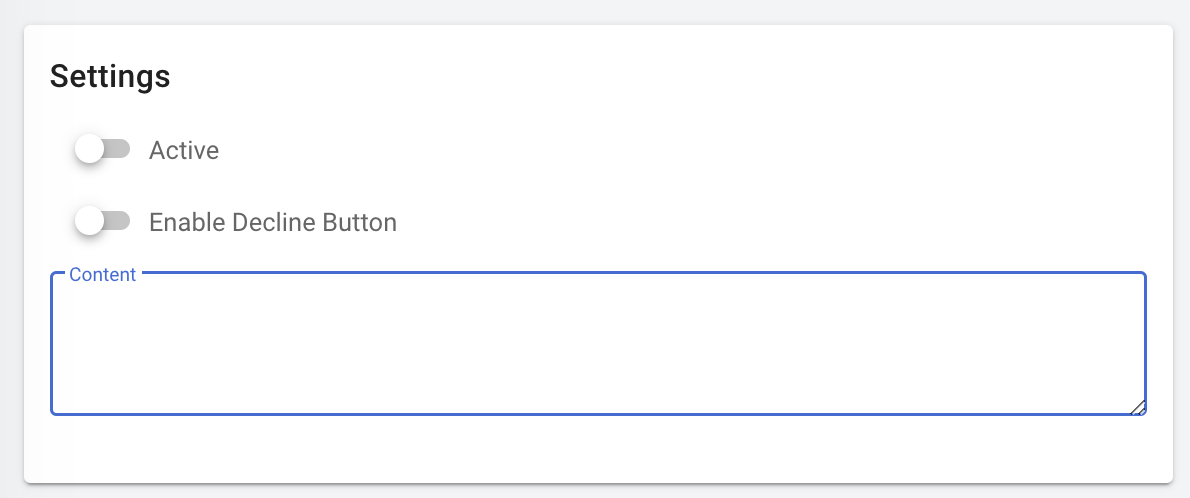Grab the resize grip of Content box
The image size is (1190, 498).
point(1138,407)
